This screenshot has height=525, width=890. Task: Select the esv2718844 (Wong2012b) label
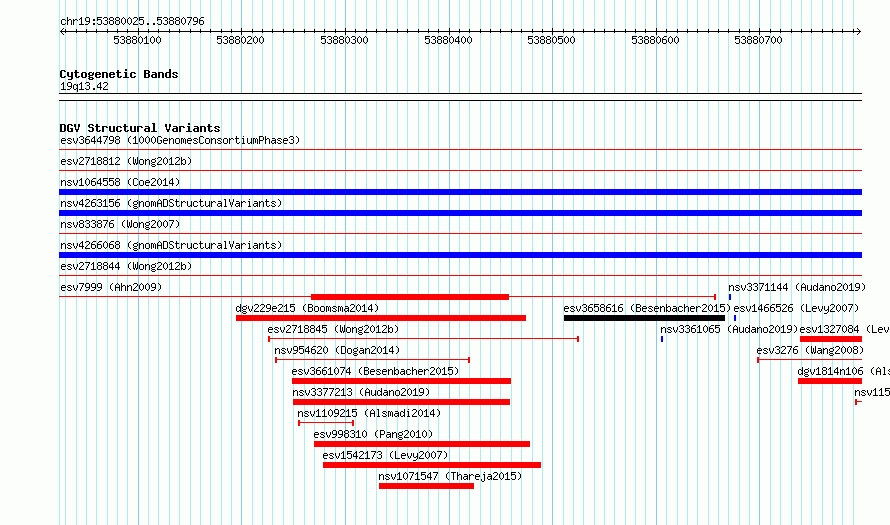tap(126, 266)
